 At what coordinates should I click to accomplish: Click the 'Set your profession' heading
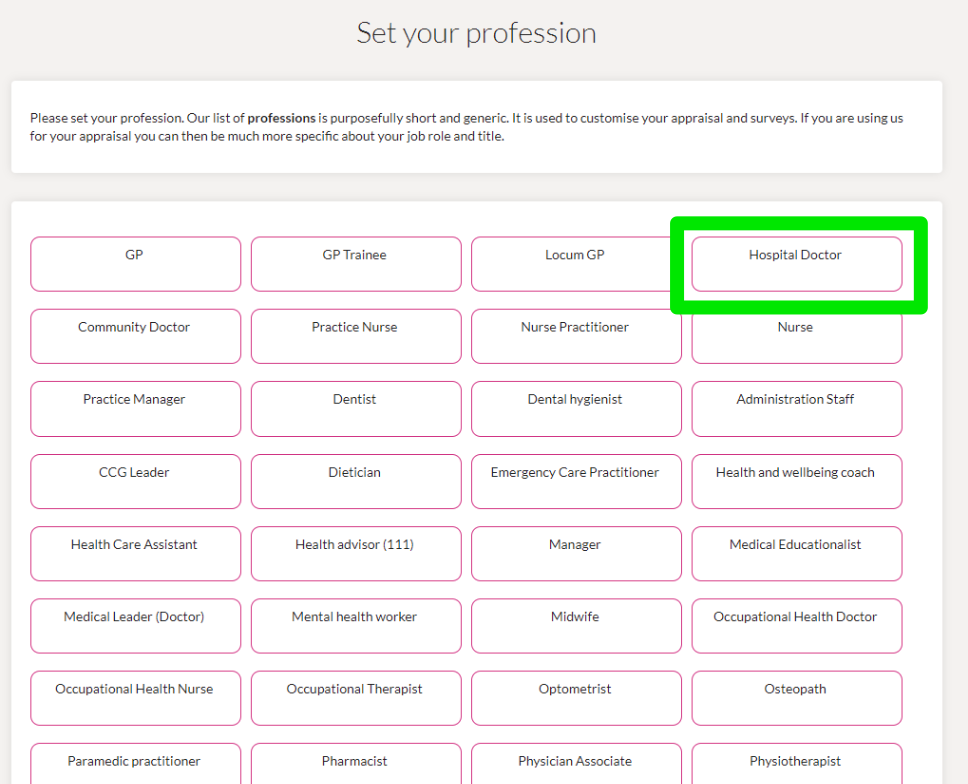tap(477, 33)
